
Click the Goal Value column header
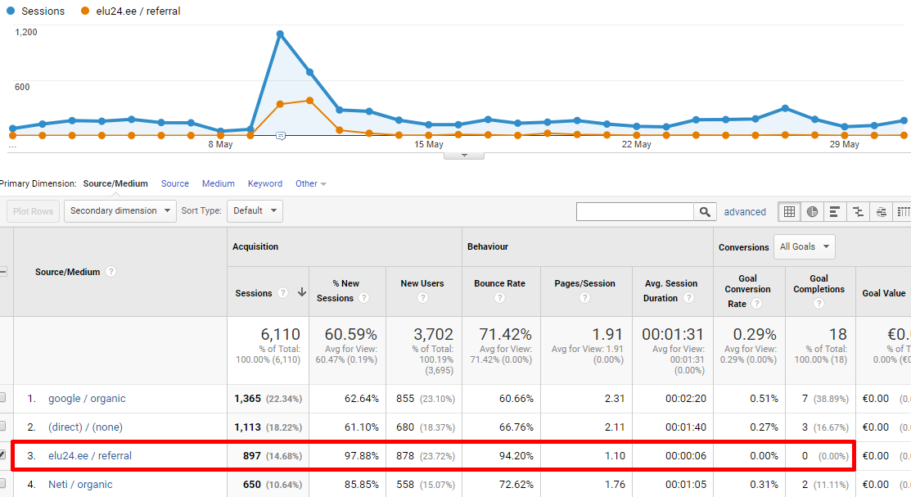(884, 293)
